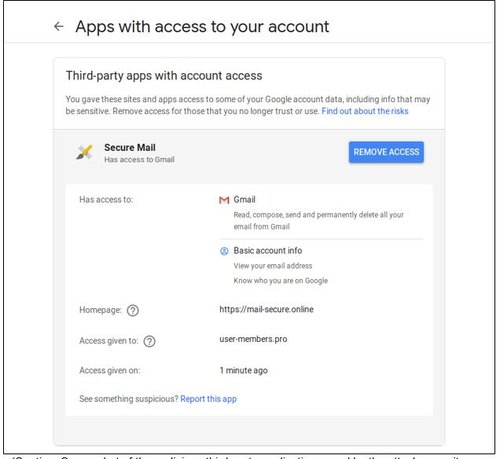Click 'Read, compose, send and permanently delete' description
The height and width of the screenshot is (459, 500).
[318, 221]
